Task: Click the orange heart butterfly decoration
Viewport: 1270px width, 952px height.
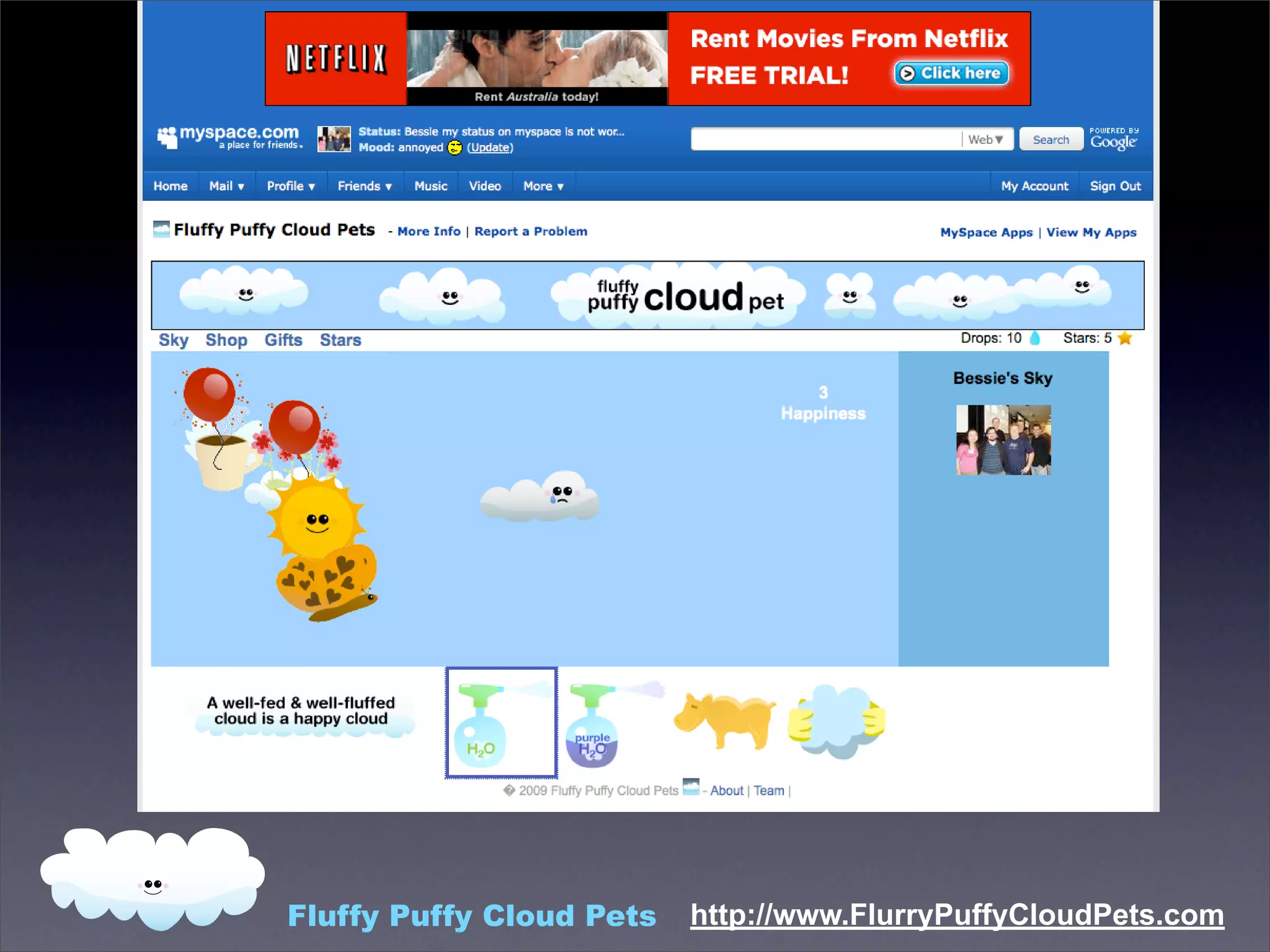Action: (327, 583)
